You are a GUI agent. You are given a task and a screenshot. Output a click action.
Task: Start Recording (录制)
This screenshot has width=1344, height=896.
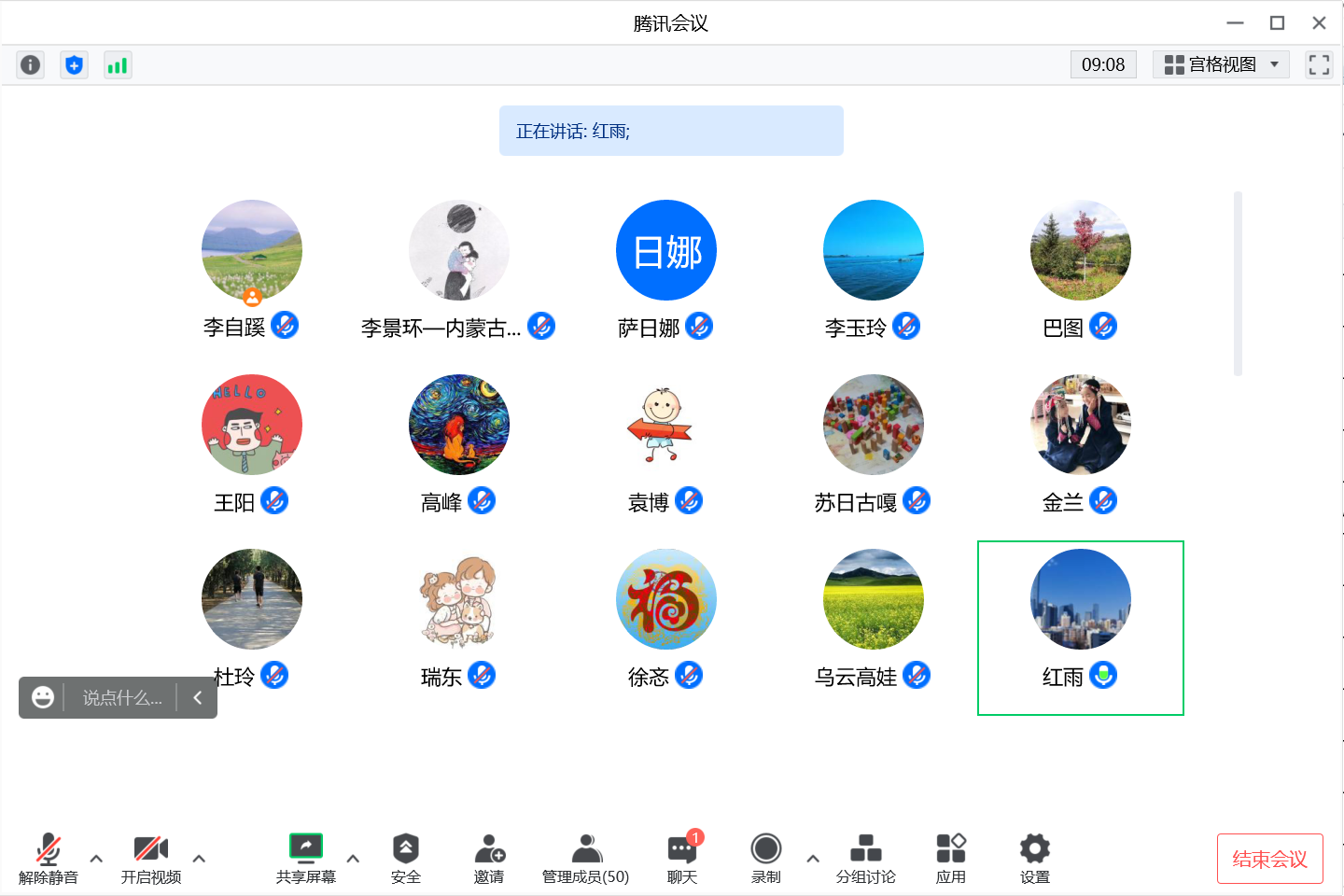point(765,858)
